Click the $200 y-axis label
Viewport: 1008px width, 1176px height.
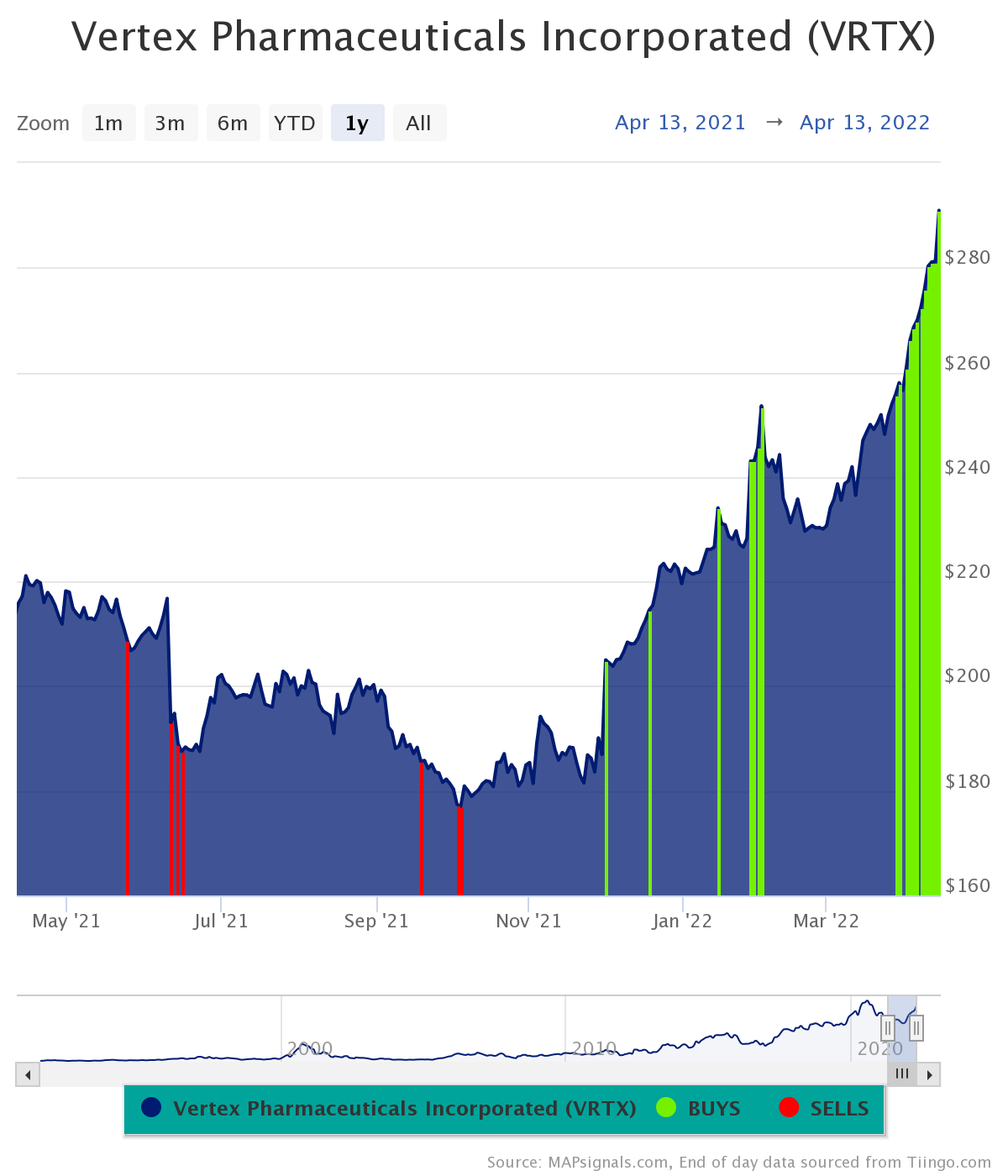click(x=968, y=675)
